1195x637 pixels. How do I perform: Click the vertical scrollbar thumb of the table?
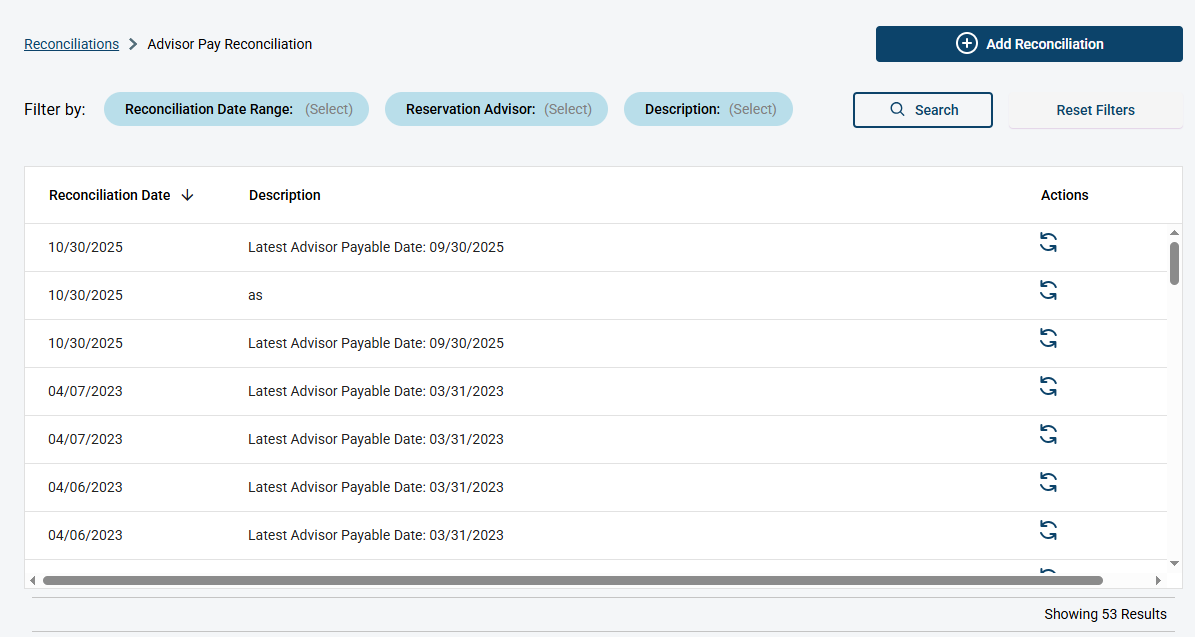tap(1174, 263)
